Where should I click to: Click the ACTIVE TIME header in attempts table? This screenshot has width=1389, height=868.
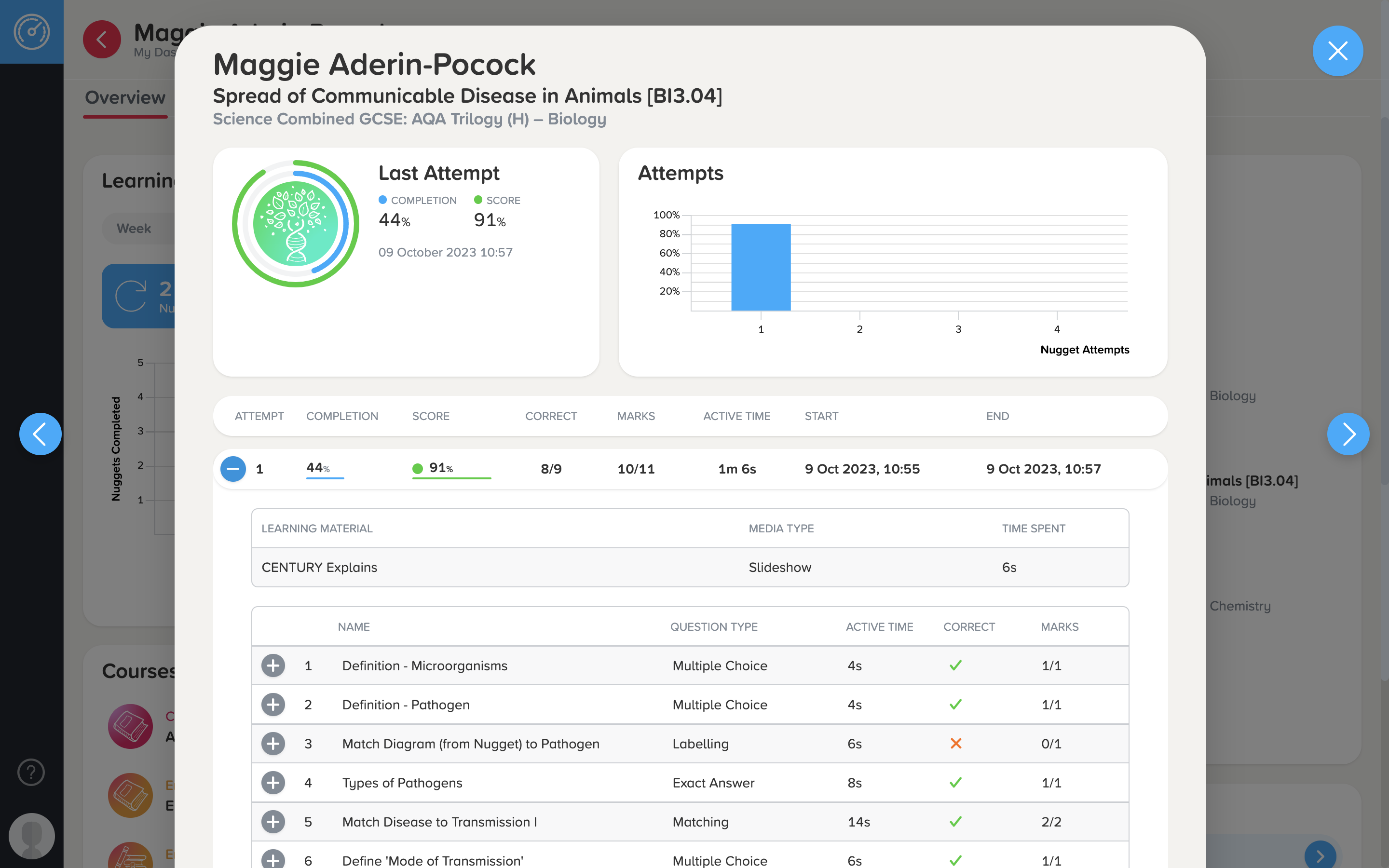[737, 416]
